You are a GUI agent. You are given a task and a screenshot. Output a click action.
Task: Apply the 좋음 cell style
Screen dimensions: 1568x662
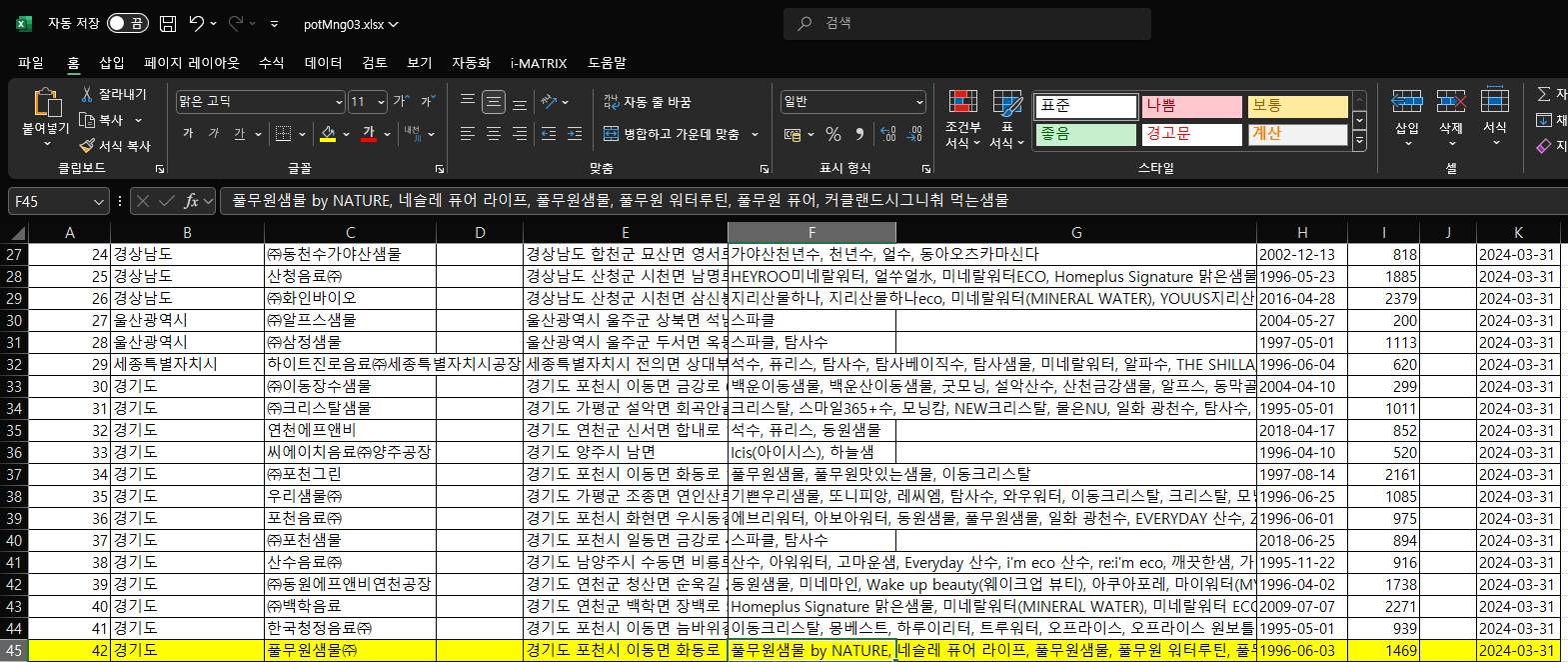click(x=1085, y=134)
